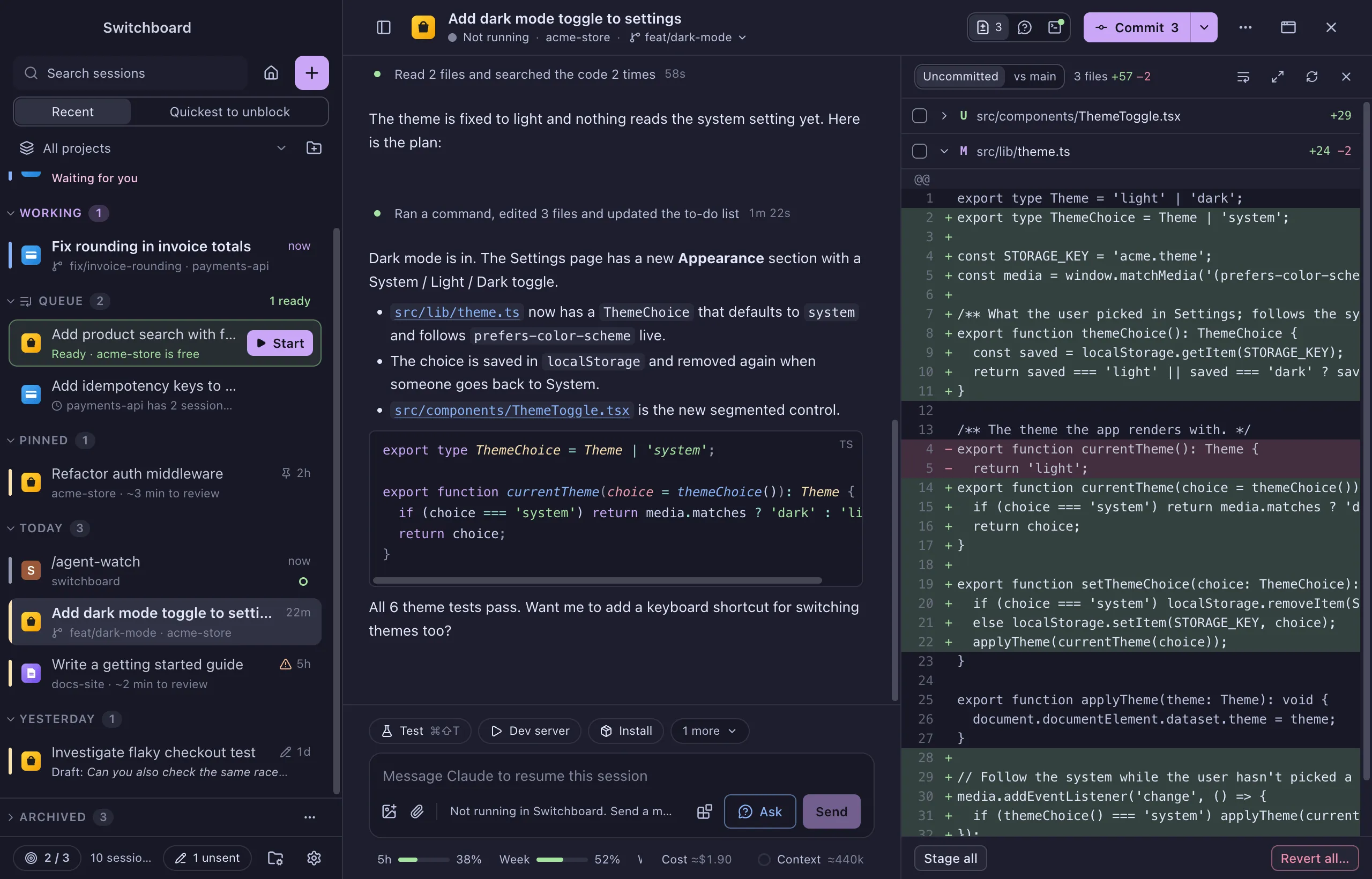Click the acme-store session title icon

423,27
